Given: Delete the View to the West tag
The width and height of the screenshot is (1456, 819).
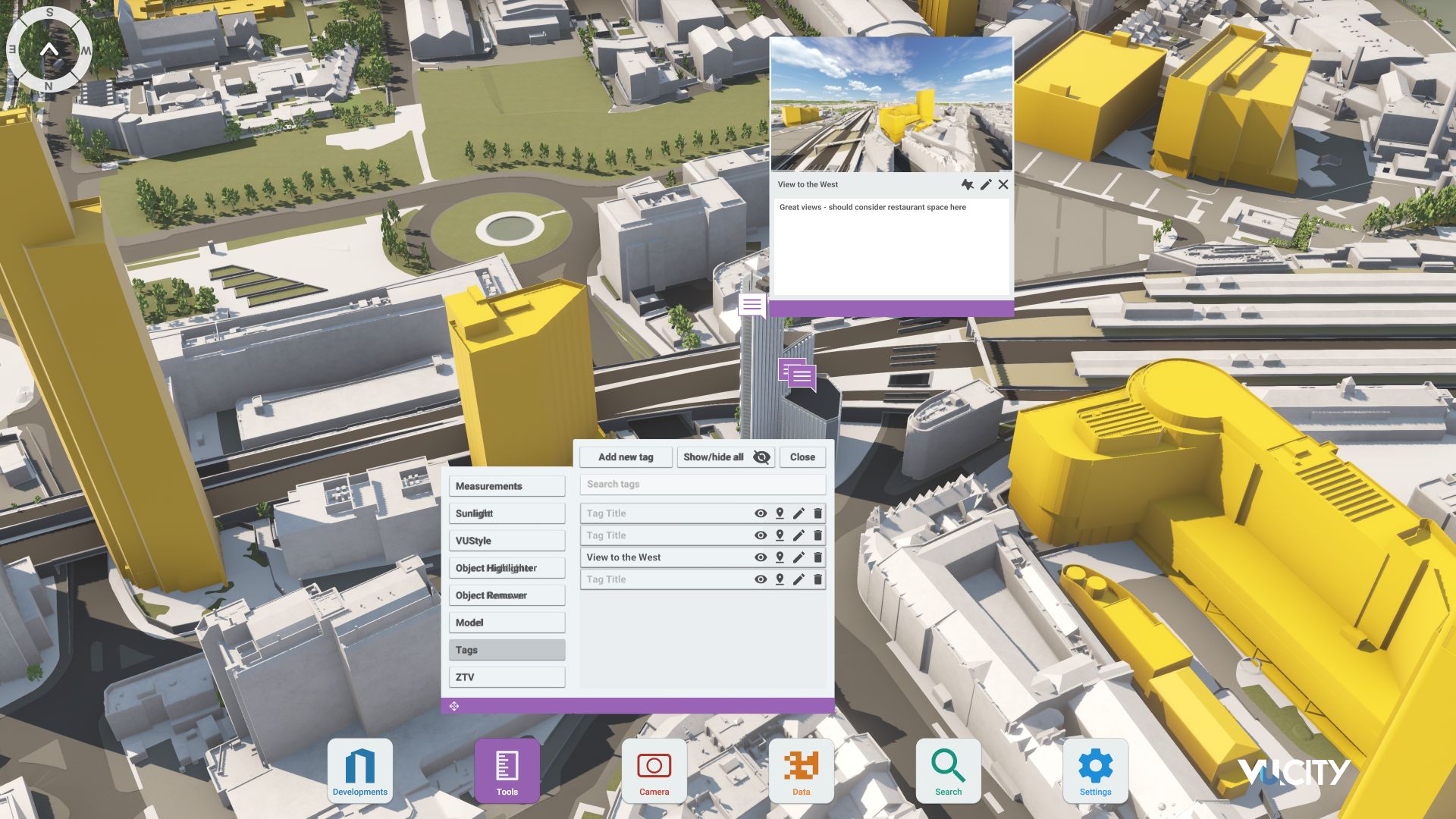Looking at the screenshot, I should click(x=817, y=557).
